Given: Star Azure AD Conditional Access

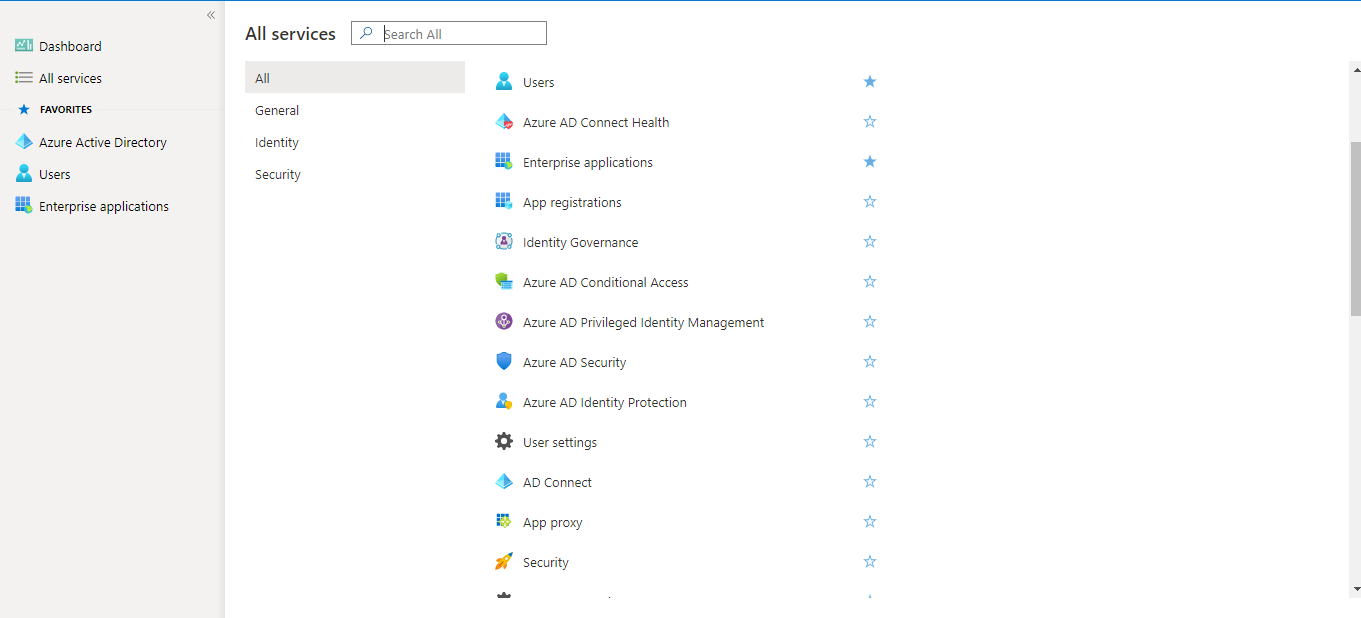Looking at the screenshot, I should click(870, 282).
